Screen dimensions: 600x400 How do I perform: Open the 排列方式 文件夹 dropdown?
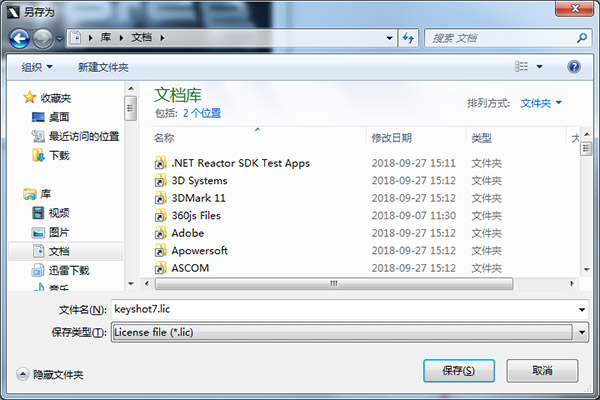[x=541, y=103]
